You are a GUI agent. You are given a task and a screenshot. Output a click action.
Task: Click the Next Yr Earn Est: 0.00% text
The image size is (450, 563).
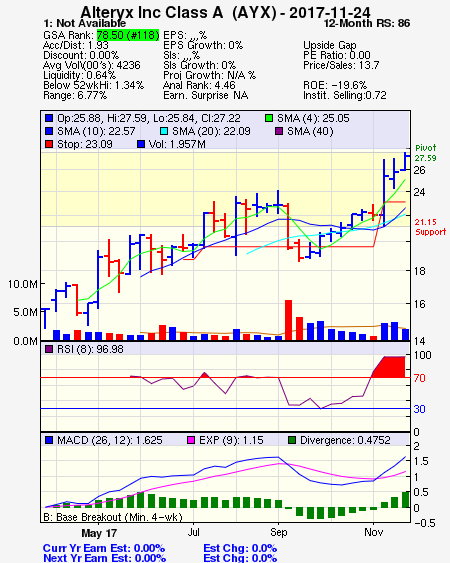pyautogui.click(x=104, y=558)
